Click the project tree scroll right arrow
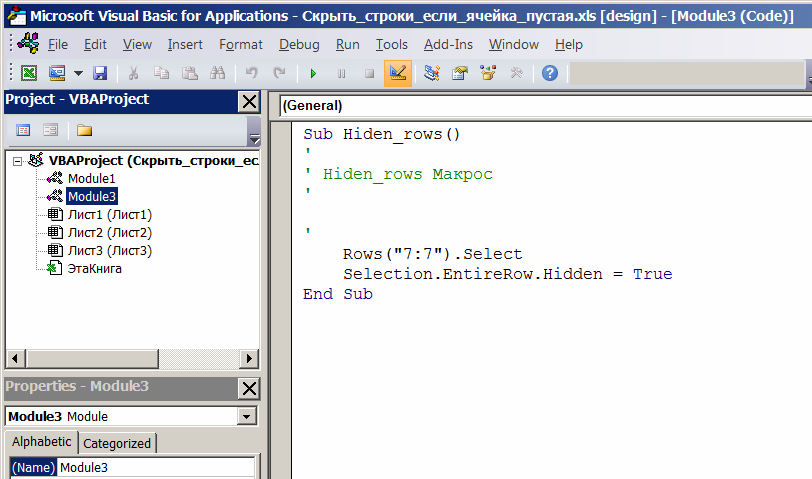Viewport: 812px width, 479px height. click(x=249, y=358)
